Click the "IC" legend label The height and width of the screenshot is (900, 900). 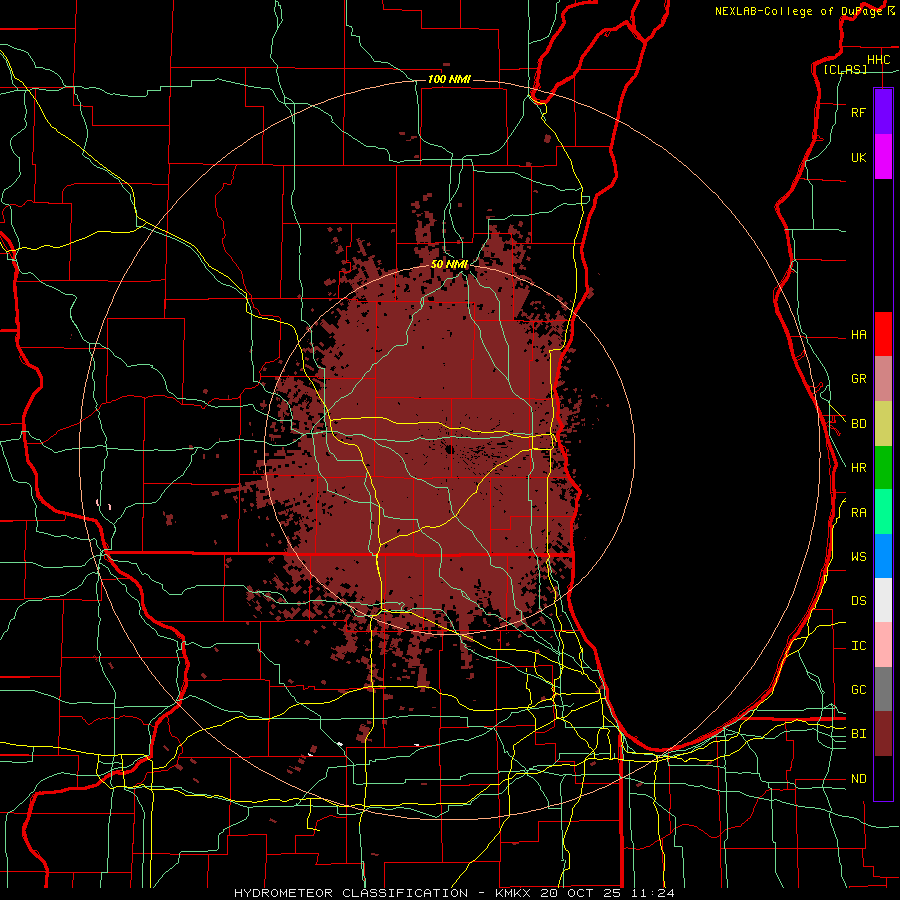858,646
